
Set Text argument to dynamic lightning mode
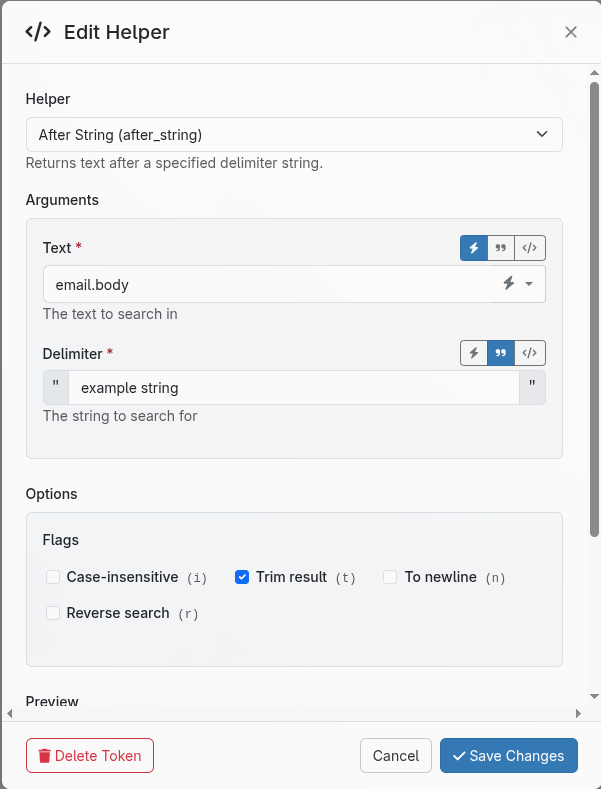(474, 248)
